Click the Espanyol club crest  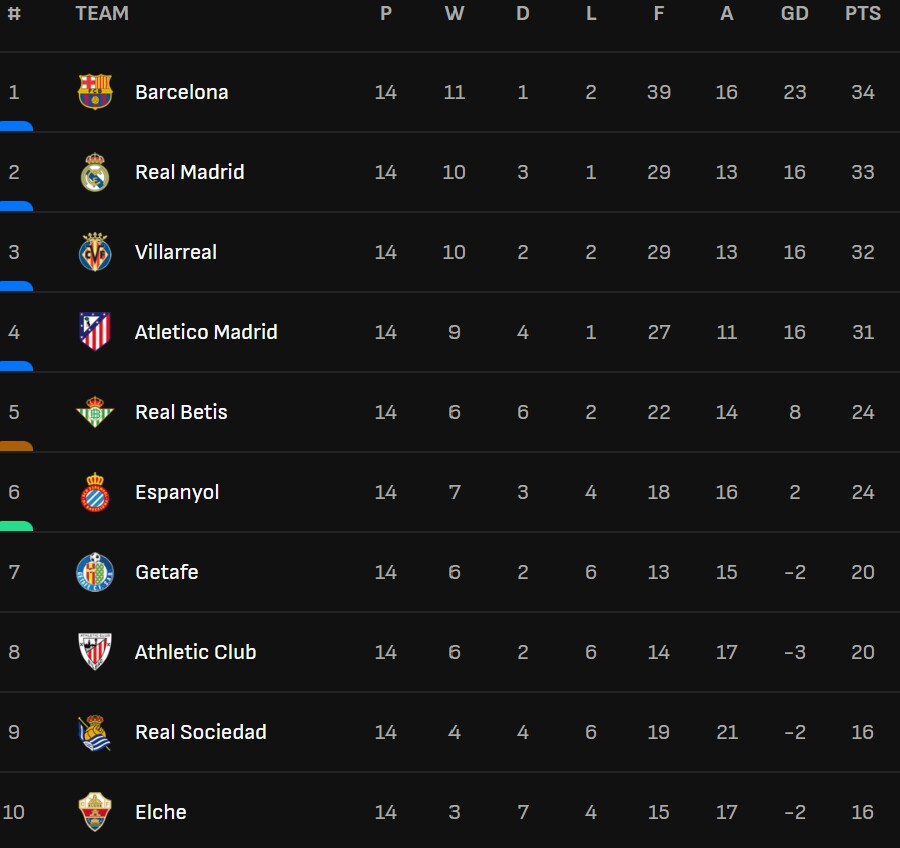tap(95, 492)
